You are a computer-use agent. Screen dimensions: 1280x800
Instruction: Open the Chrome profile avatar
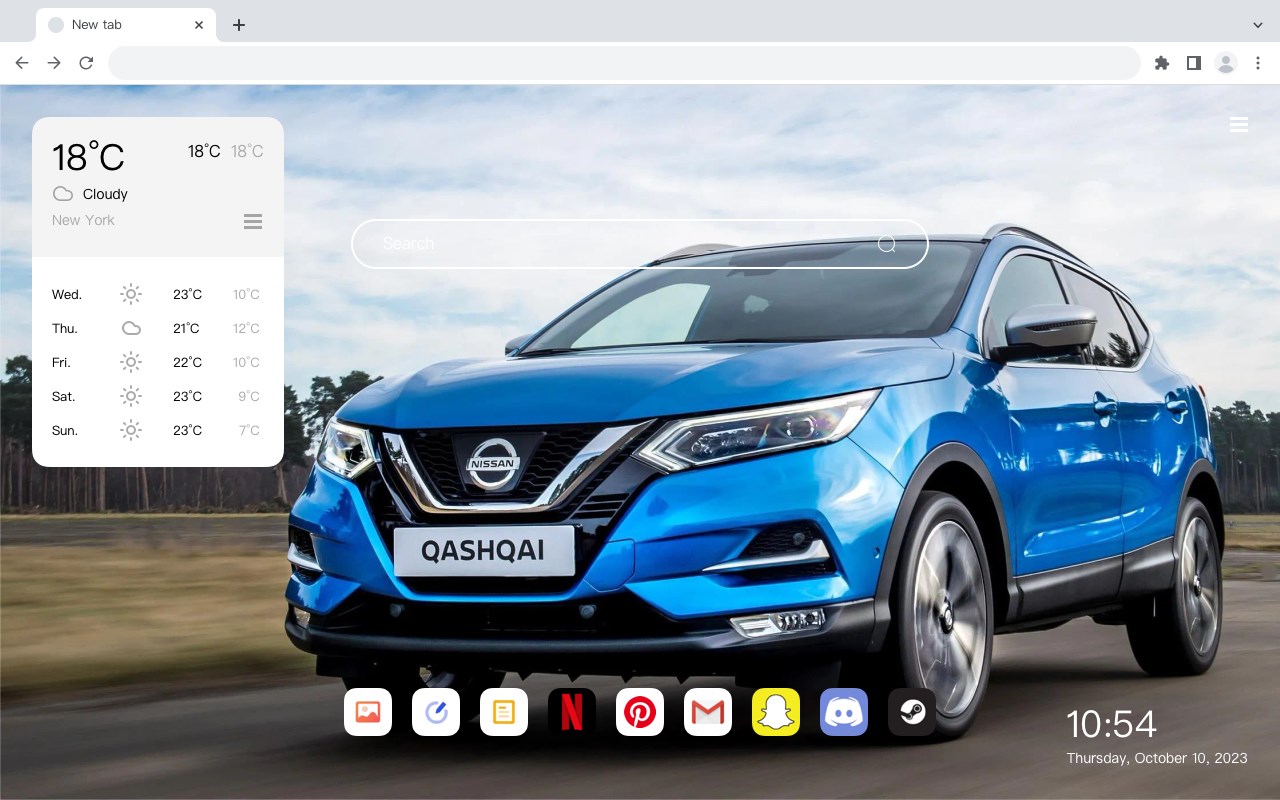[x=1226, y=63]
